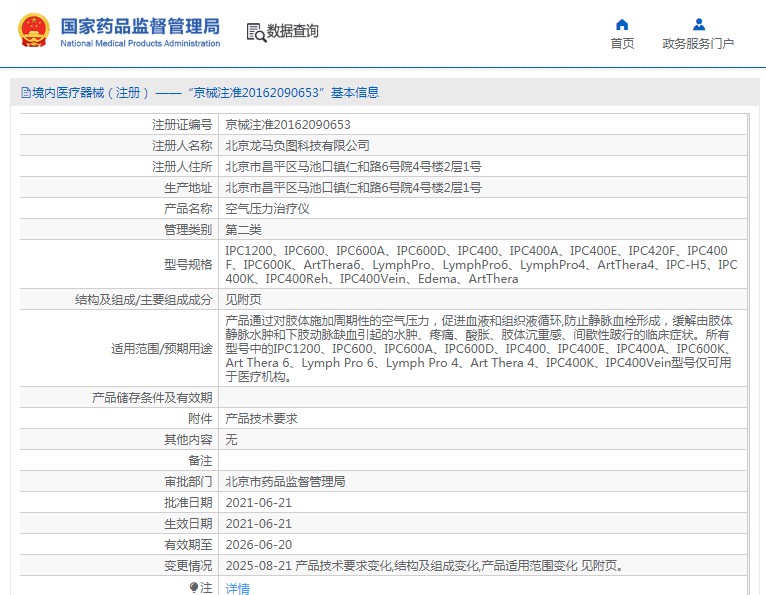Screen dimensions: 766x595
Task: Select the 首页 text link
Action: tap(622, 43)
